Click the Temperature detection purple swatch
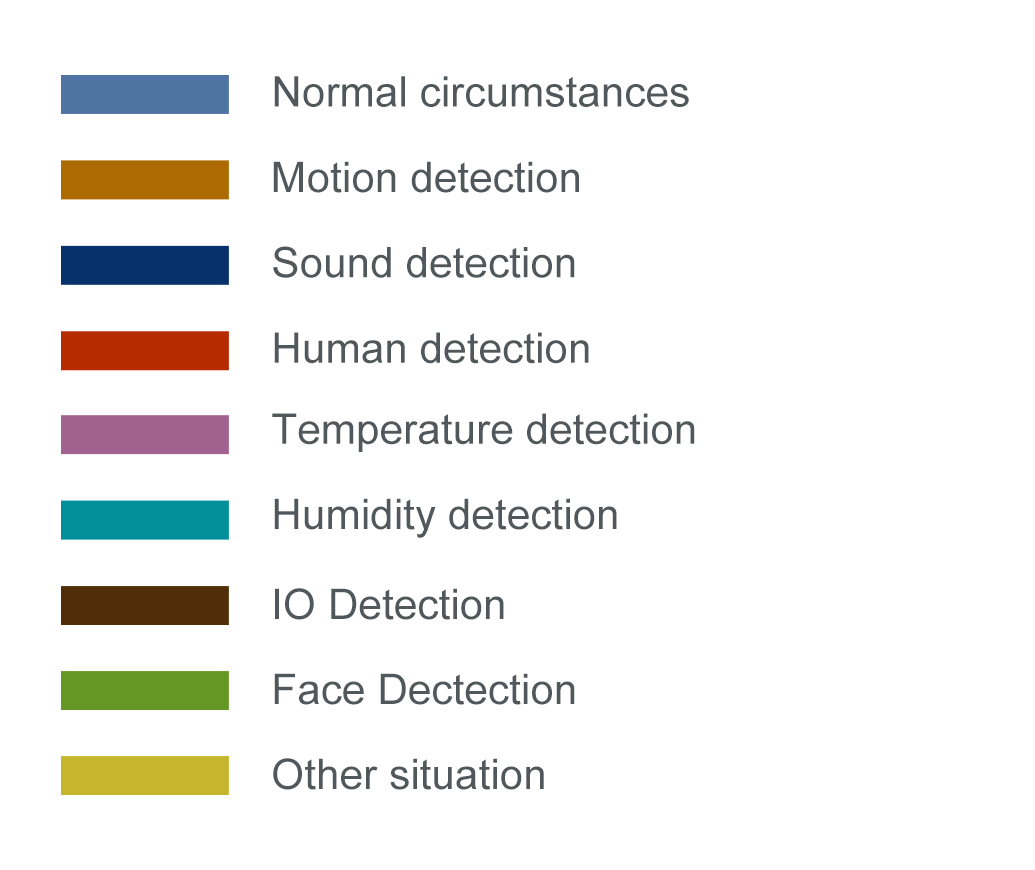The height and width of the screenshot is (870, 1035). click(145, 434)
